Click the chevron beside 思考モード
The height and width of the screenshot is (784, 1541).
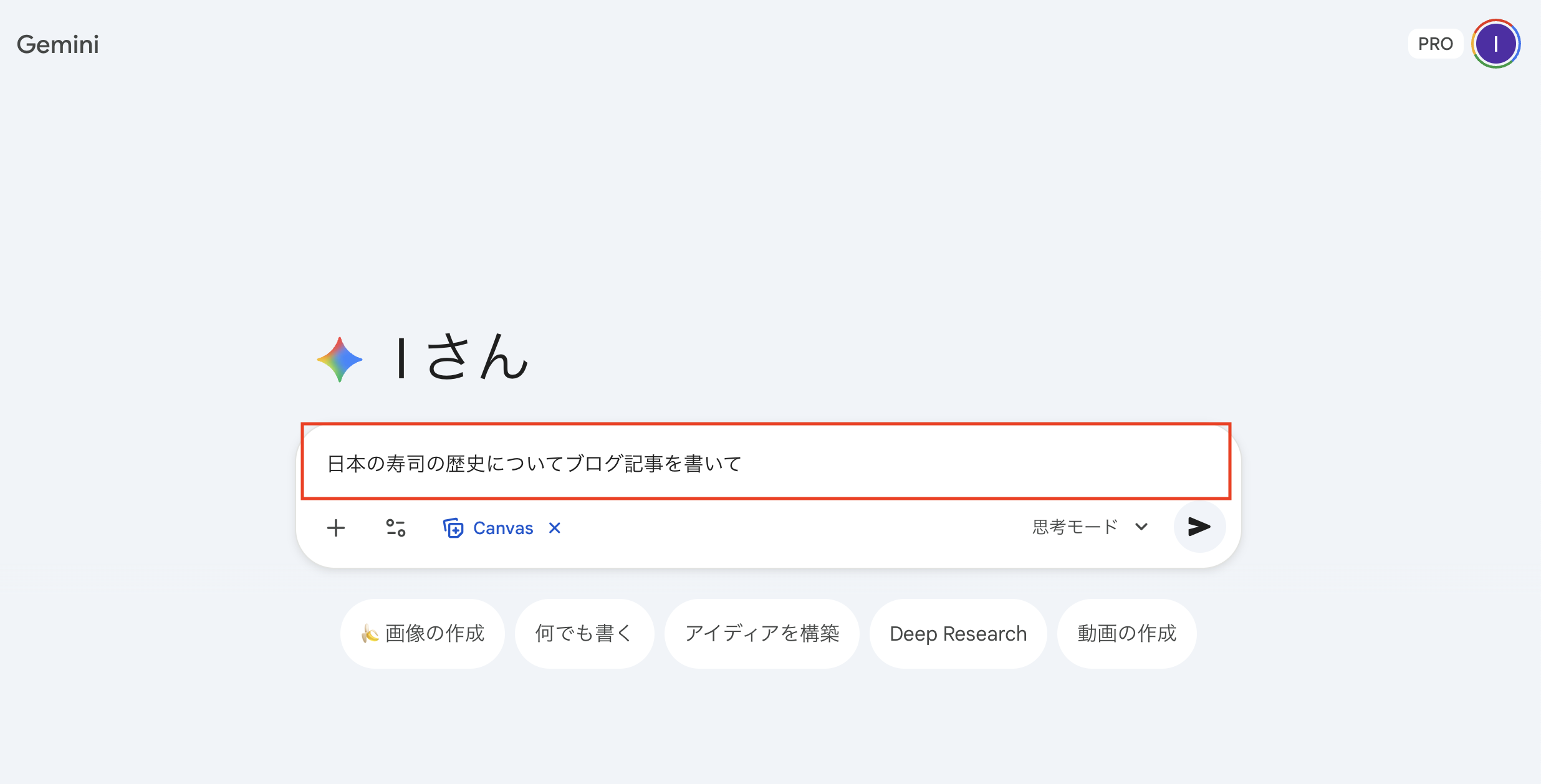point(1141,527)
